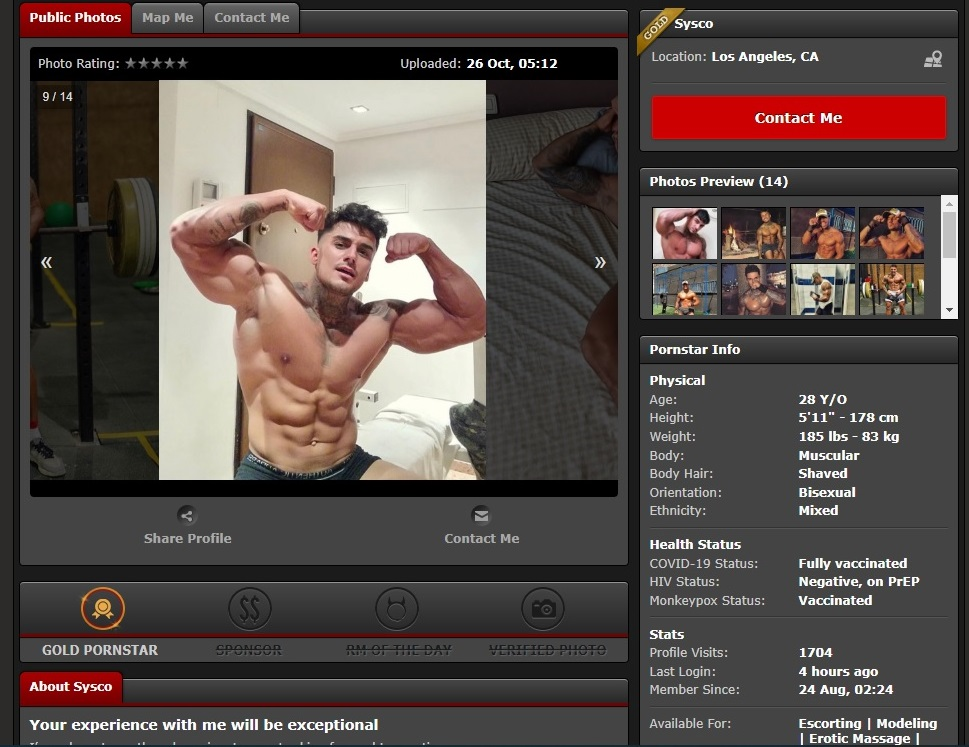Click the RM OF THE DAY label
Viewport: 969px width, 747px height.
399,650
